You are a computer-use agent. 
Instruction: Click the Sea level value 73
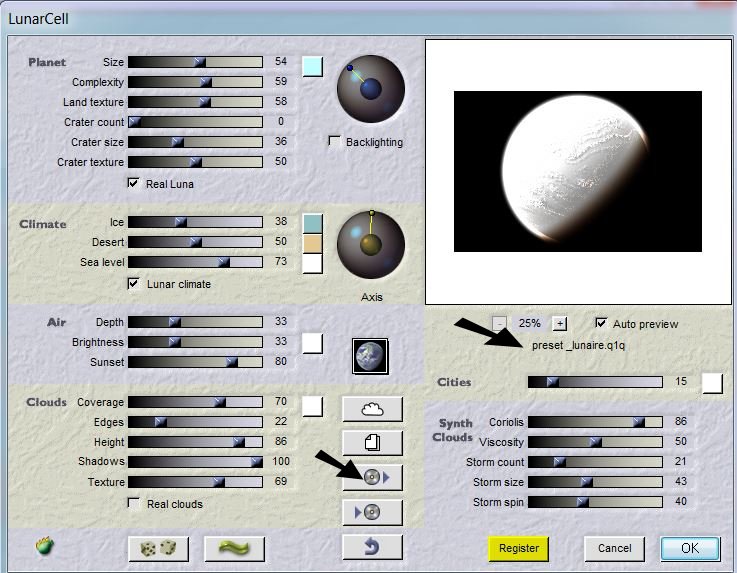tap(281, 261)
